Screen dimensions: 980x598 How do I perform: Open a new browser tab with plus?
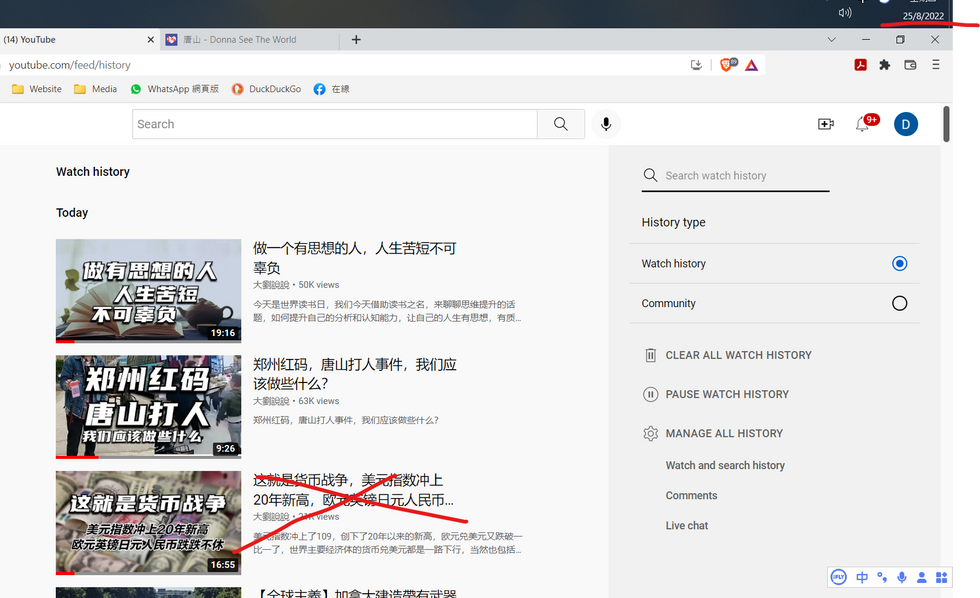tap(356, 39)
